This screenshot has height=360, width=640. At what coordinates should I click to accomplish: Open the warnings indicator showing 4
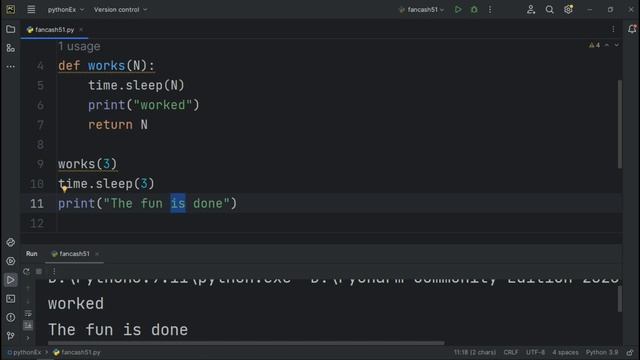[x=594, y=45]
